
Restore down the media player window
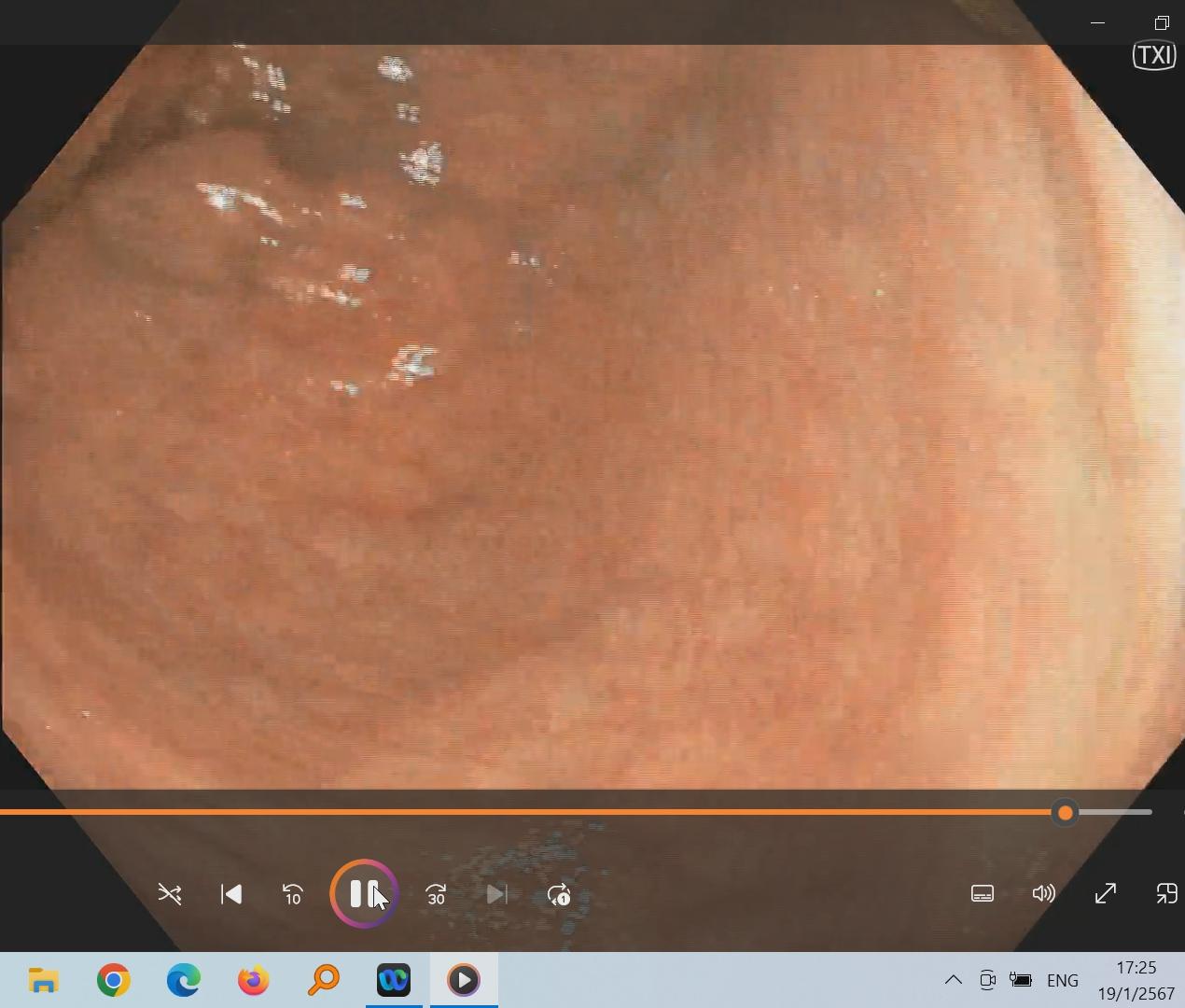pyautogui.click(x=1162, y=22)
